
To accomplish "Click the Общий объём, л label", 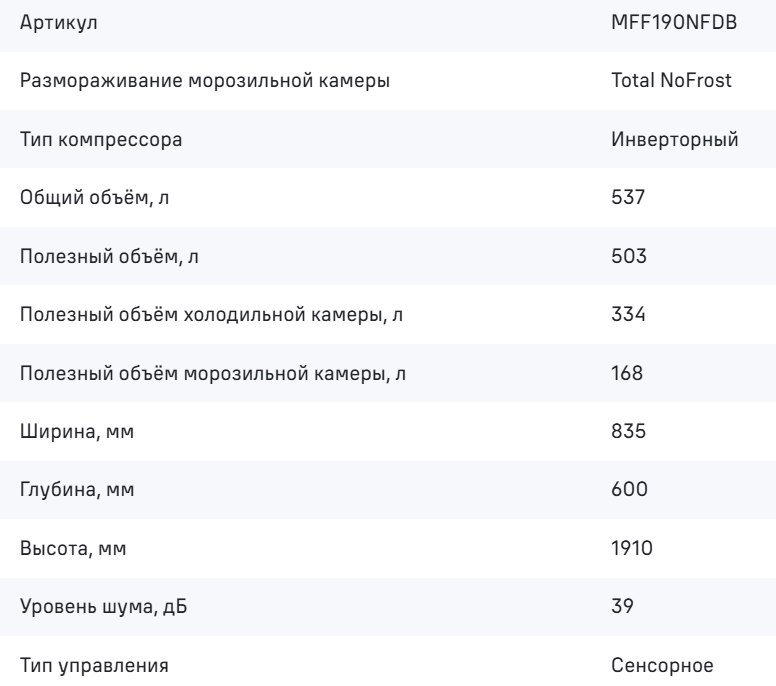I will [x=95, y=197].
